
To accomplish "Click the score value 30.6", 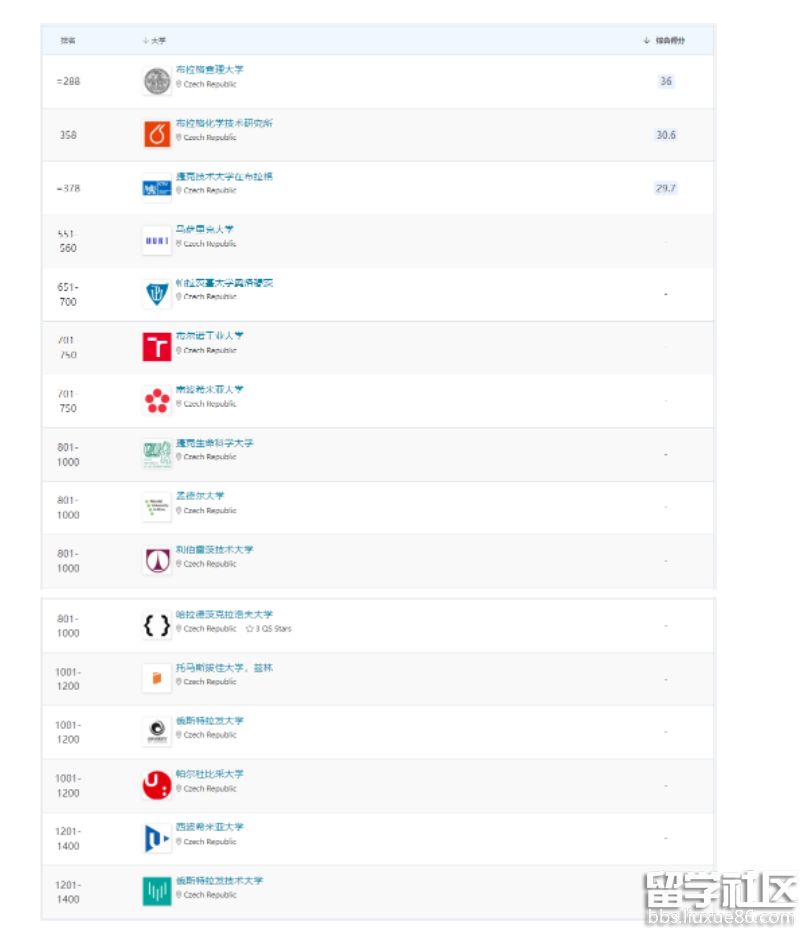I will tap(665, 135).
